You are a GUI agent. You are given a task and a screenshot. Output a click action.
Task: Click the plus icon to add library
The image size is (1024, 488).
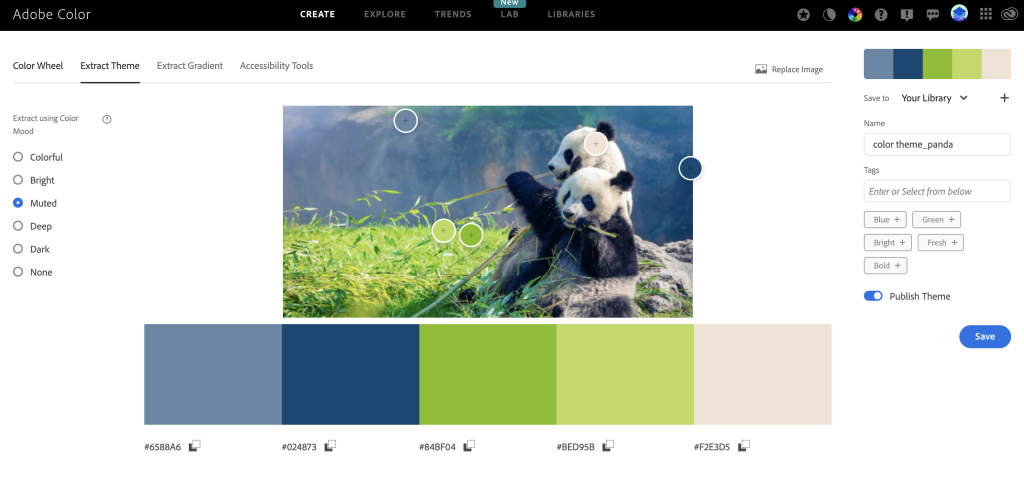point(1004,98)
